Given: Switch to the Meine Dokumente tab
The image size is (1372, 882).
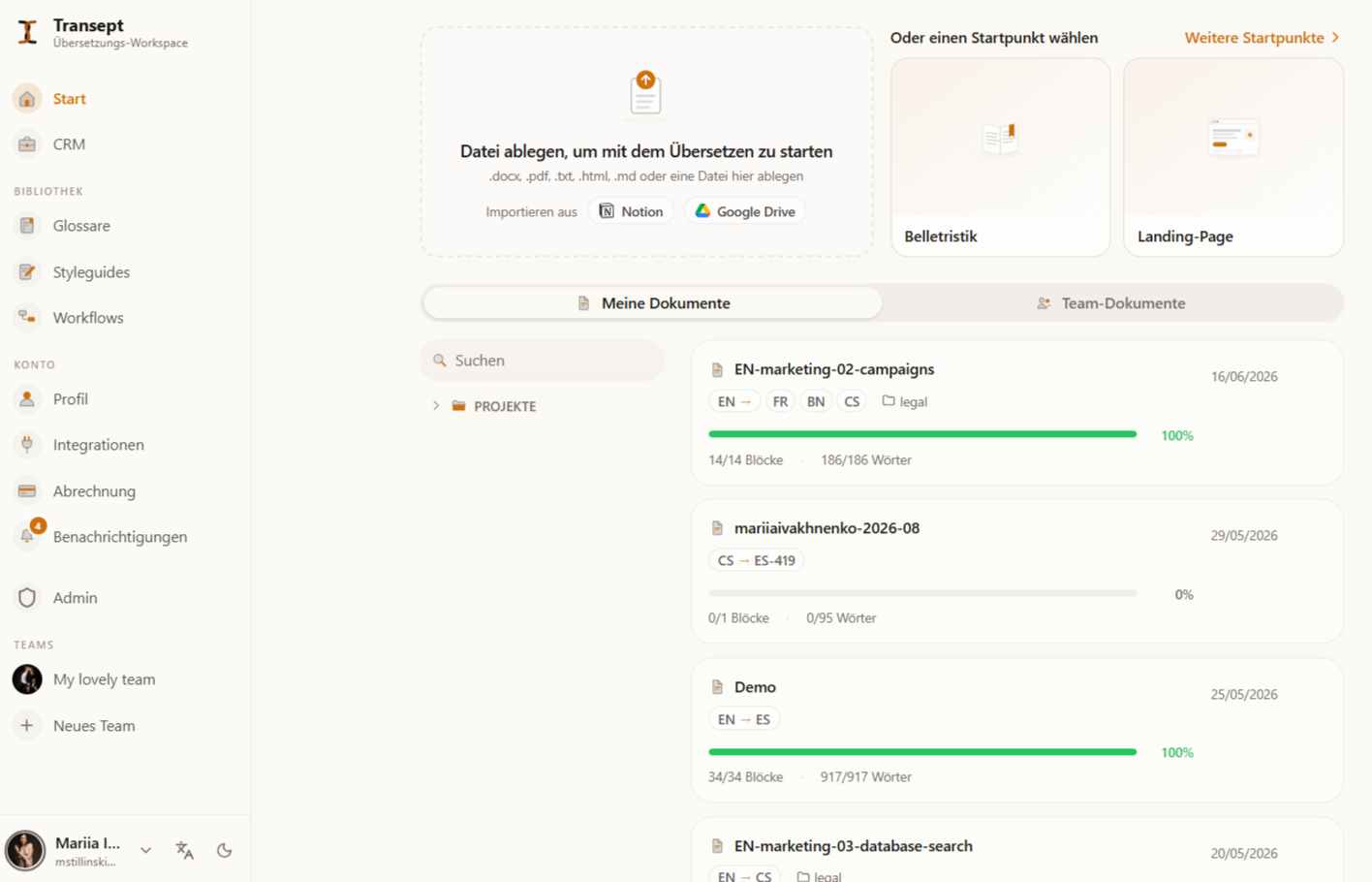Looking at the screenshot, I should 652,303.
